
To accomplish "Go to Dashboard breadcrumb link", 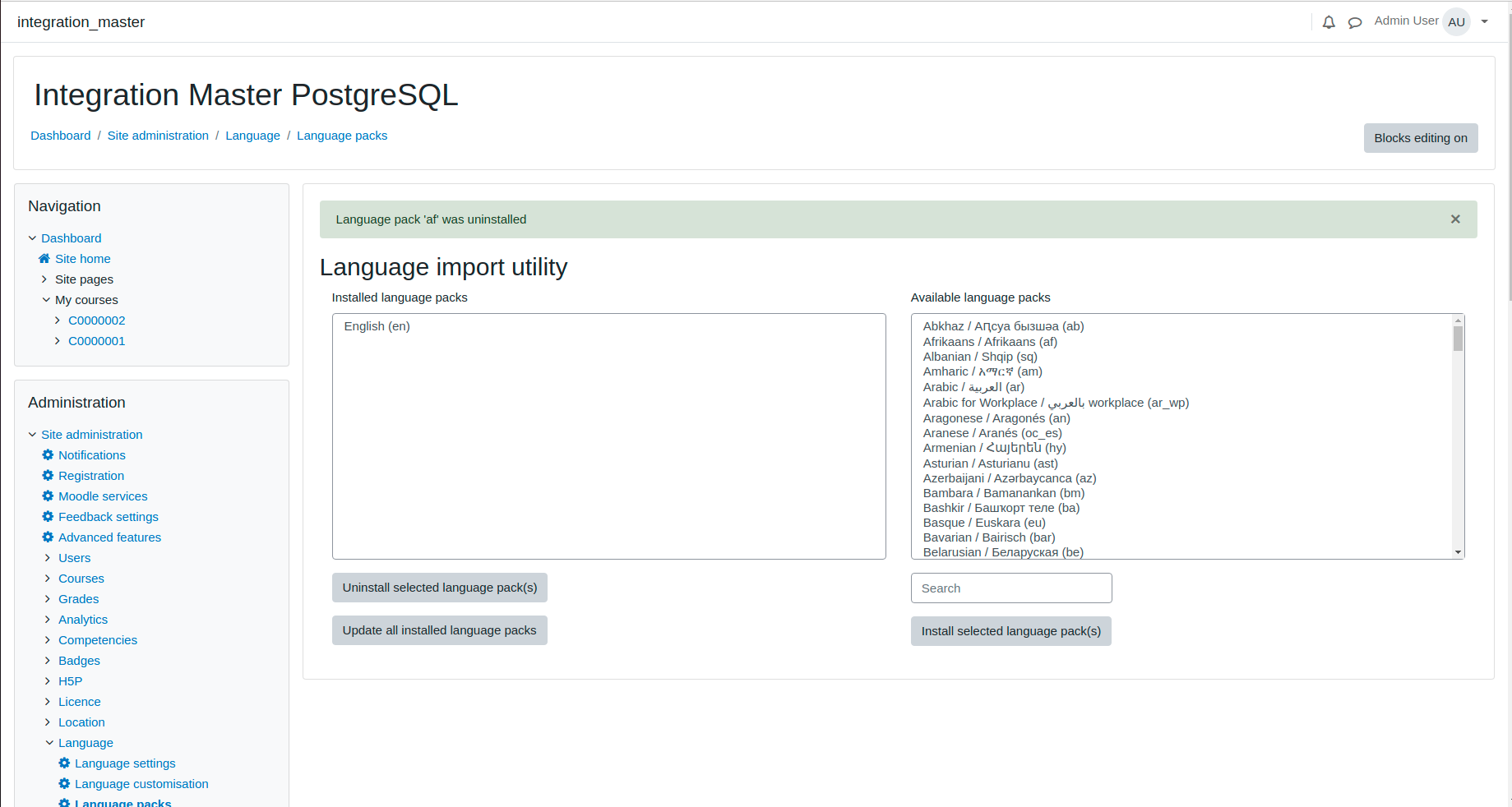I will click(61, 136).
